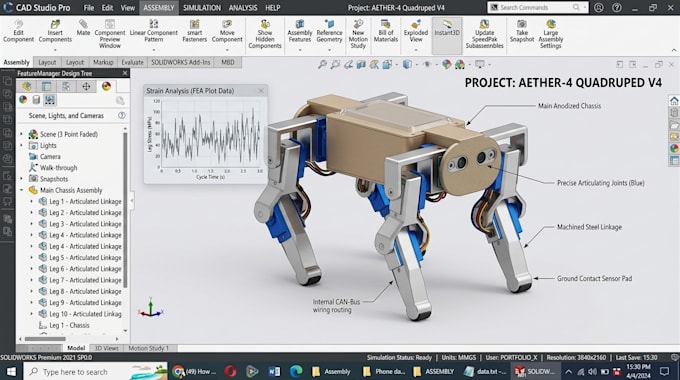Viewport: 680px width, 380px height.
Task: Expand the Scene (3 Point Faded) node
Action: [21, 134]
